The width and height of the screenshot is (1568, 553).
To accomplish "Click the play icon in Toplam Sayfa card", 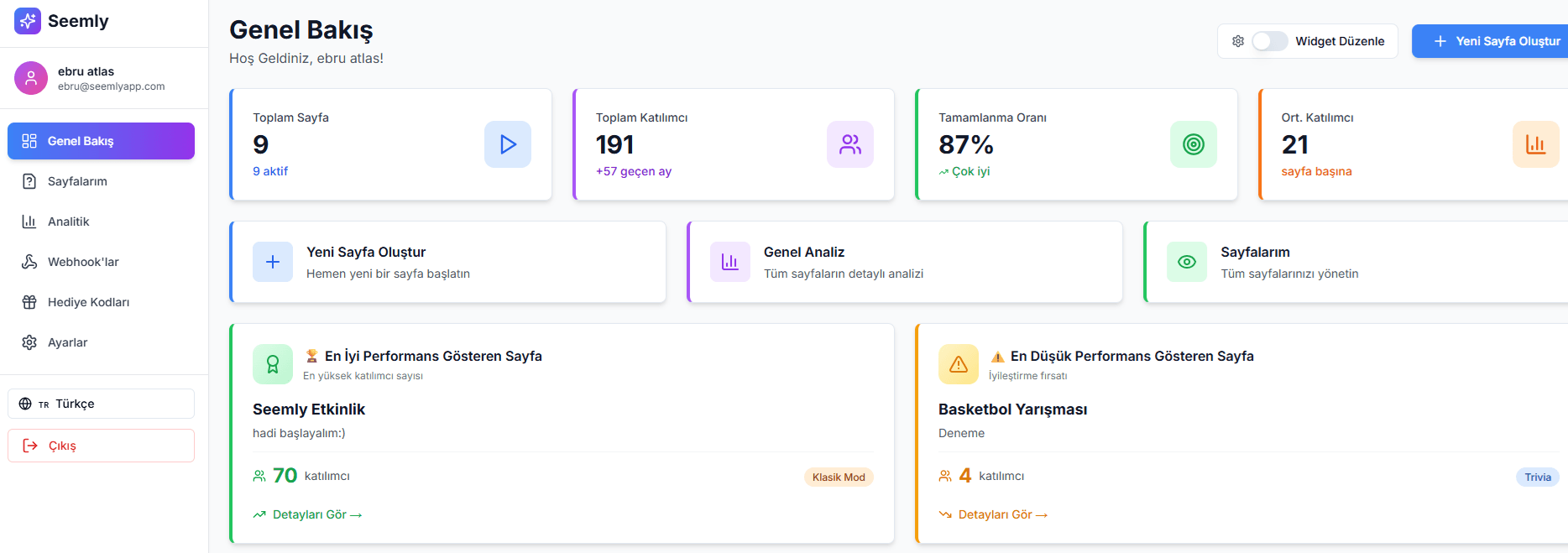I will (507, 144).
